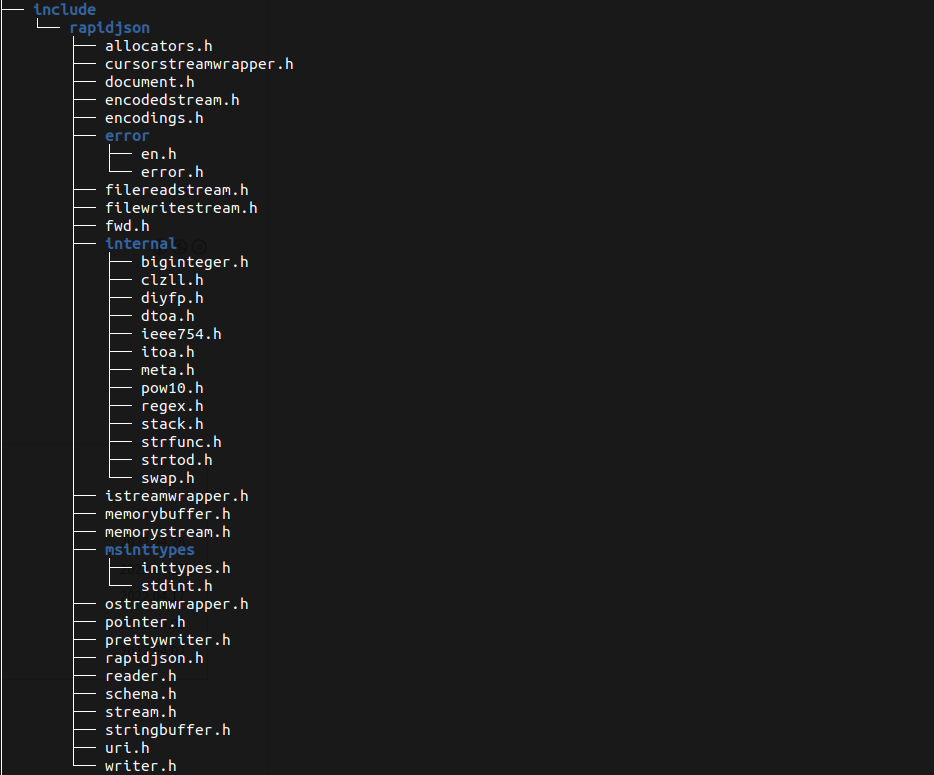
Task: Select en.h under error folder
Action: pyautogui.click(x=158, y=154)
